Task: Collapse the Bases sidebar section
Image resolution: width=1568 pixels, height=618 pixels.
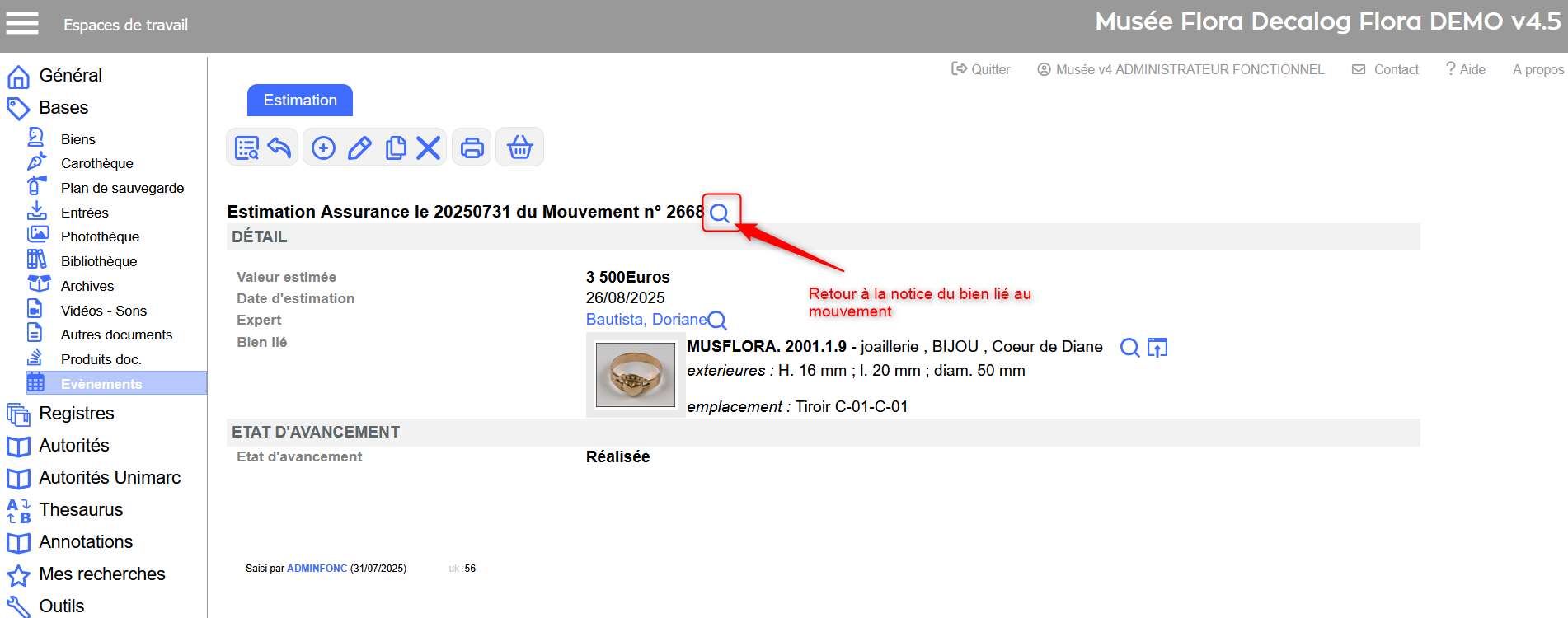Action: pos(63,108)
